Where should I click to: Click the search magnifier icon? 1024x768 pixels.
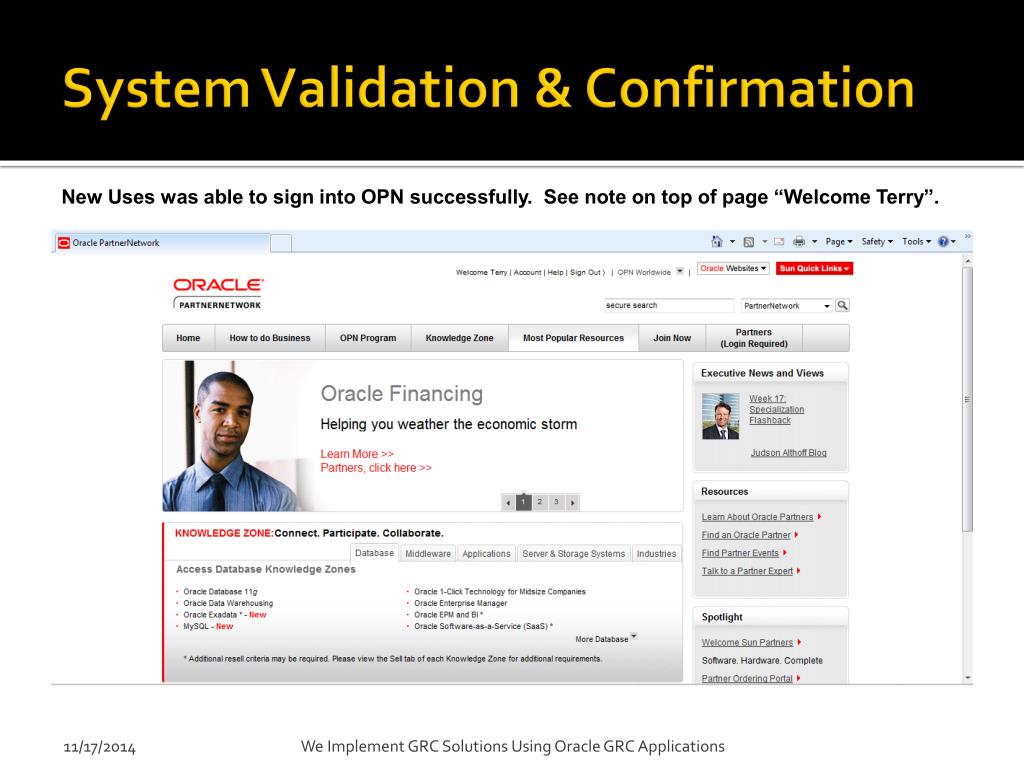click(842, 305)
